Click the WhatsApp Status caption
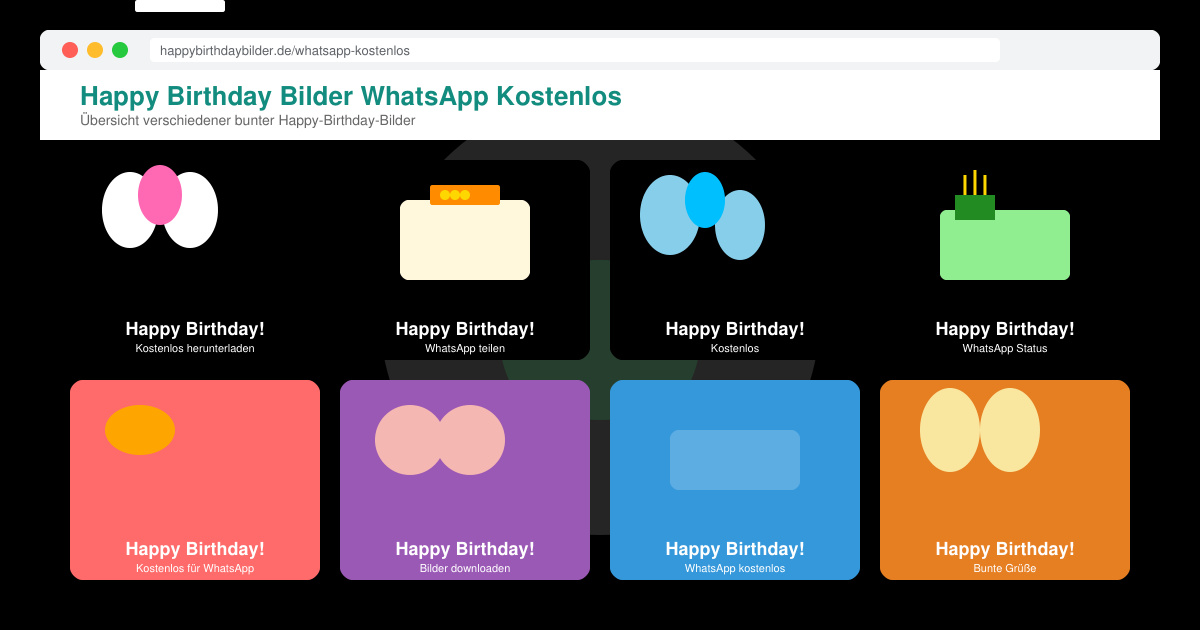 (x=1005, y=348)
